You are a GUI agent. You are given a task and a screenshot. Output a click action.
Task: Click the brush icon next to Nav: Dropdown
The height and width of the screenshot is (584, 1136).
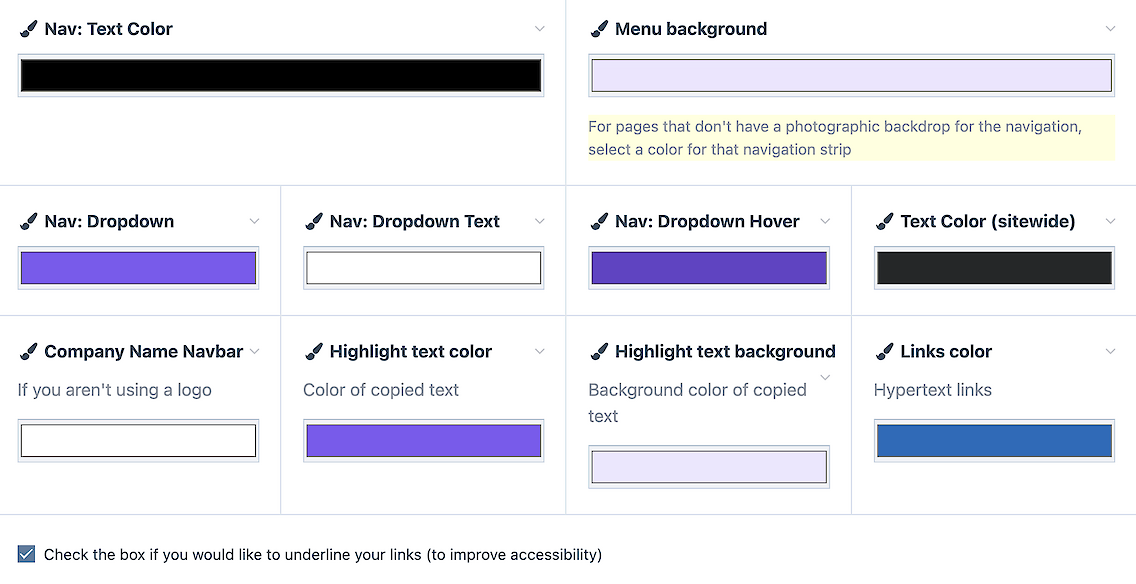point(28,221)
